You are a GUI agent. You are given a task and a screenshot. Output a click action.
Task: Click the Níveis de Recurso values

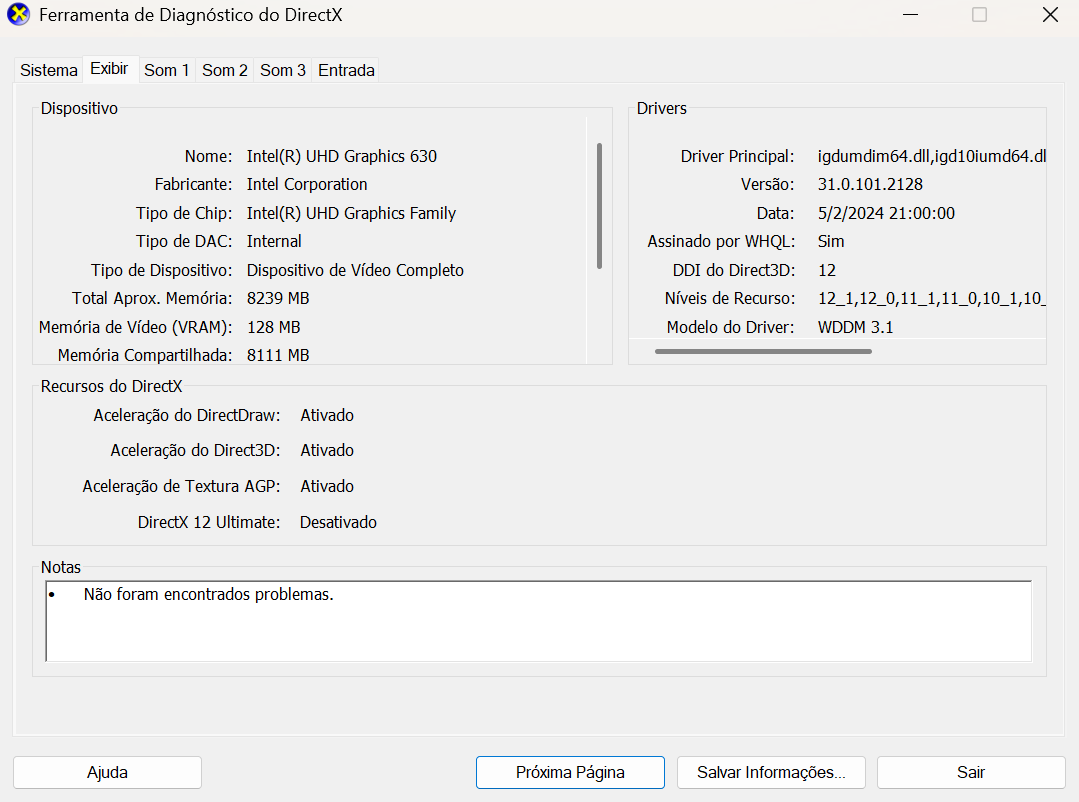pyautogui.click(x=932, y=299)
